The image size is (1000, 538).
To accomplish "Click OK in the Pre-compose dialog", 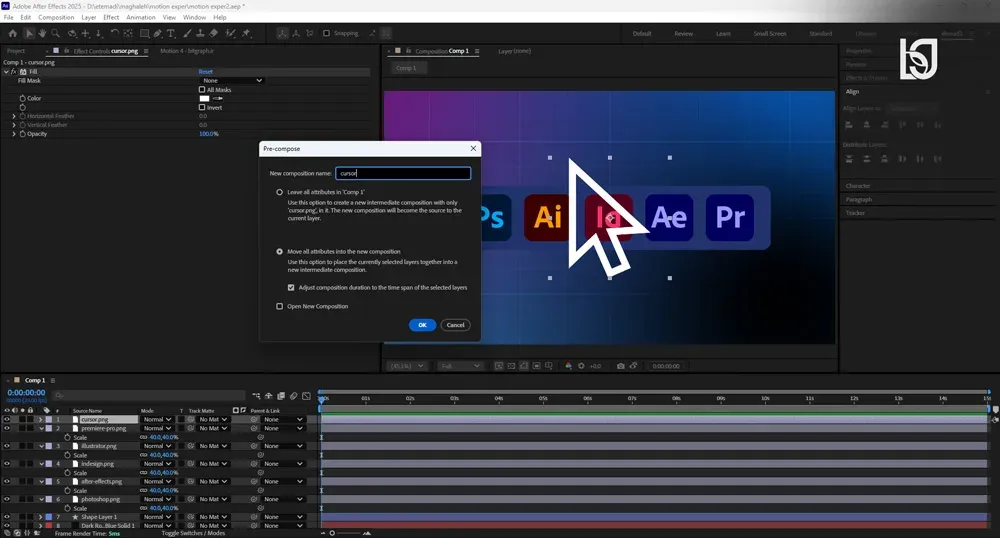I will tap(422, 325).
